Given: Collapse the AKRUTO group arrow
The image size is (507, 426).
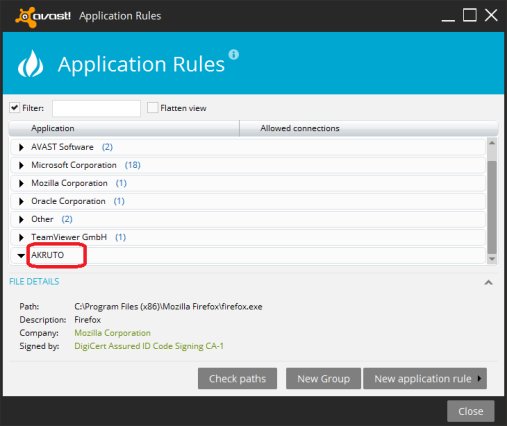Looking at the screenshot, I should pos(21,256).
